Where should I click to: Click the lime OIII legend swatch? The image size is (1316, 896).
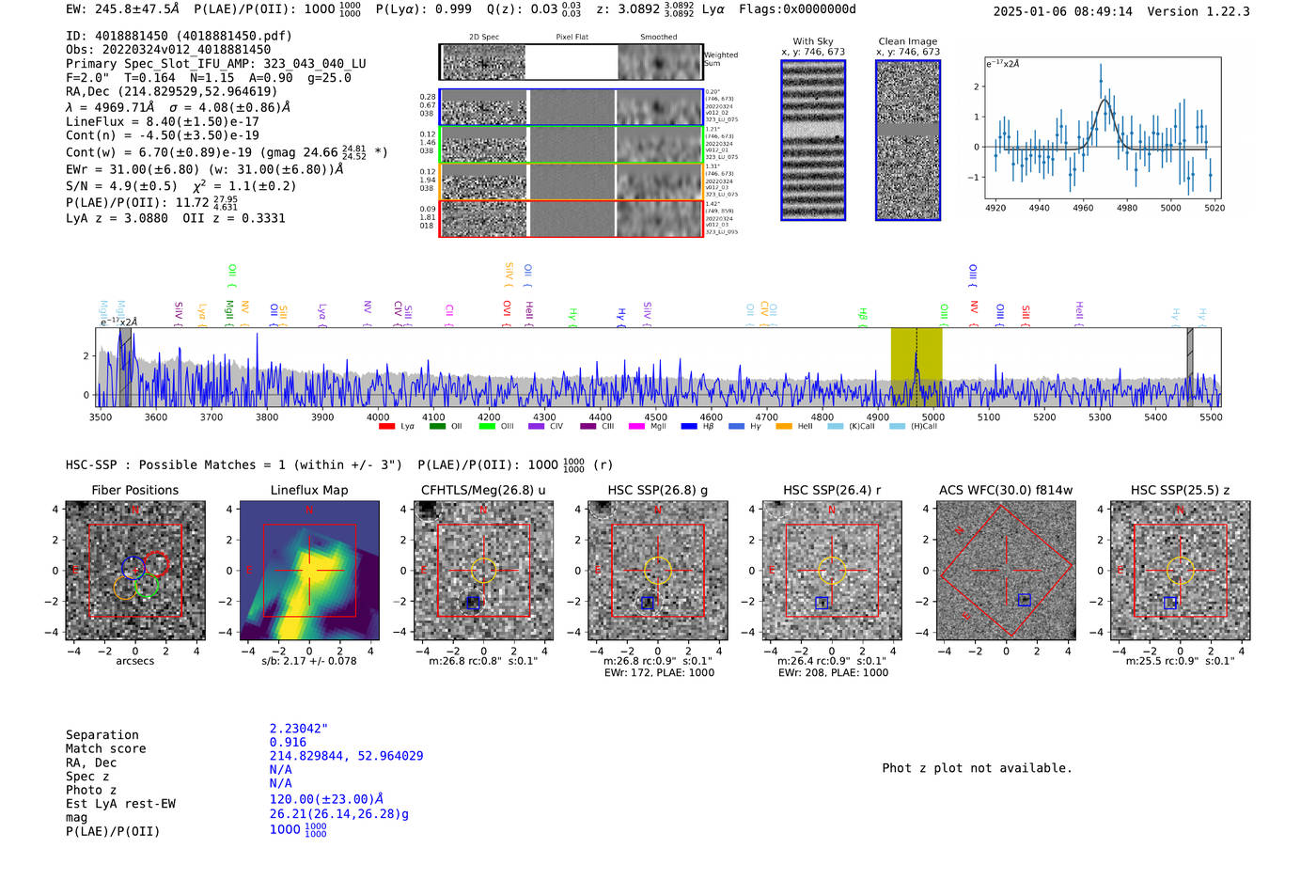[x=487, y=427]
